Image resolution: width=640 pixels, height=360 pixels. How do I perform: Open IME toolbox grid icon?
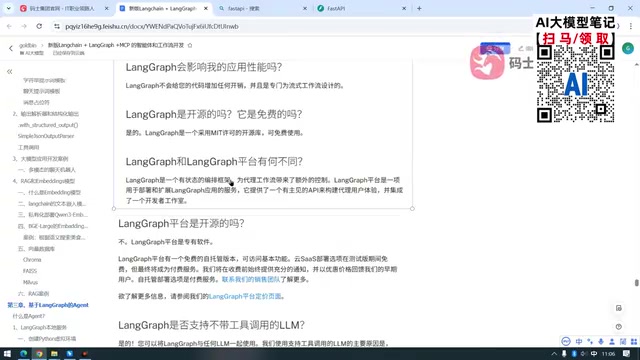[633, 341]
